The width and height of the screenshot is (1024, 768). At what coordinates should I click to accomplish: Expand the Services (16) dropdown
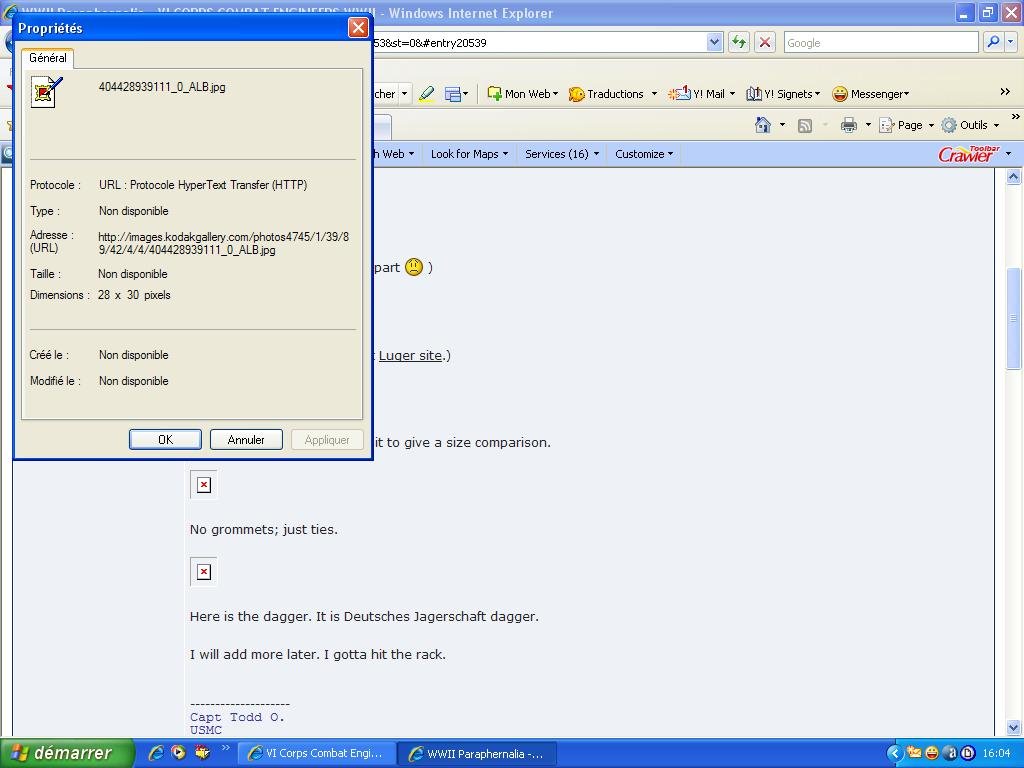[x=561, y=154]
